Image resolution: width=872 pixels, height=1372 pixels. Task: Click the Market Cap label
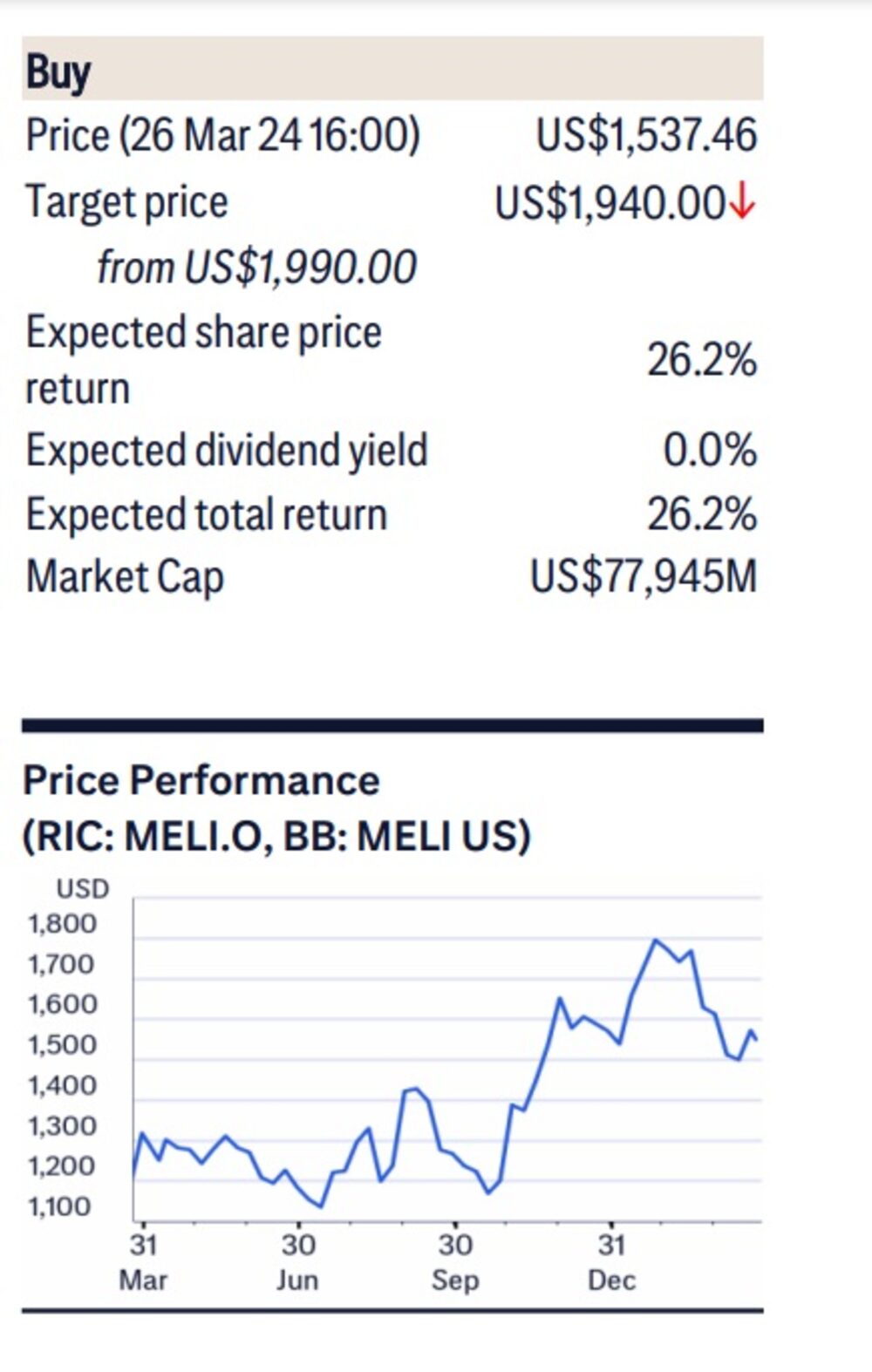pos(125,577)
